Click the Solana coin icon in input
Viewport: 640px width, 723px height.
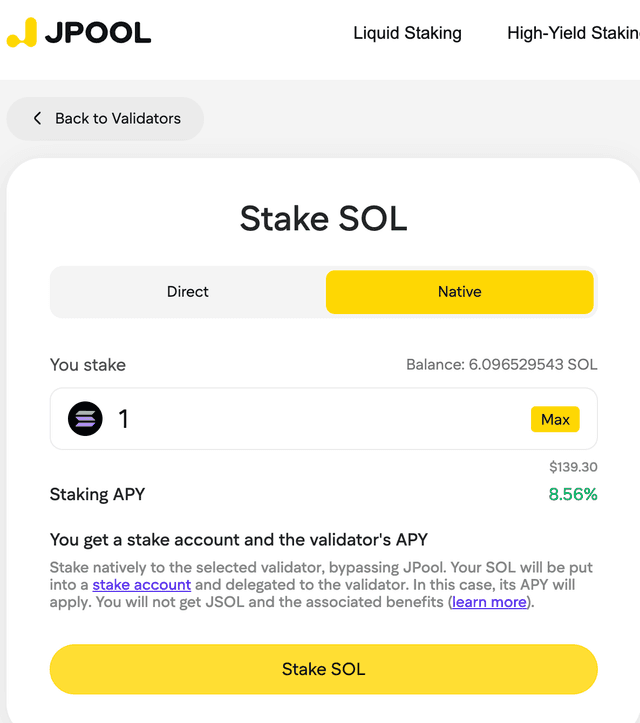(x=85, y=419)
